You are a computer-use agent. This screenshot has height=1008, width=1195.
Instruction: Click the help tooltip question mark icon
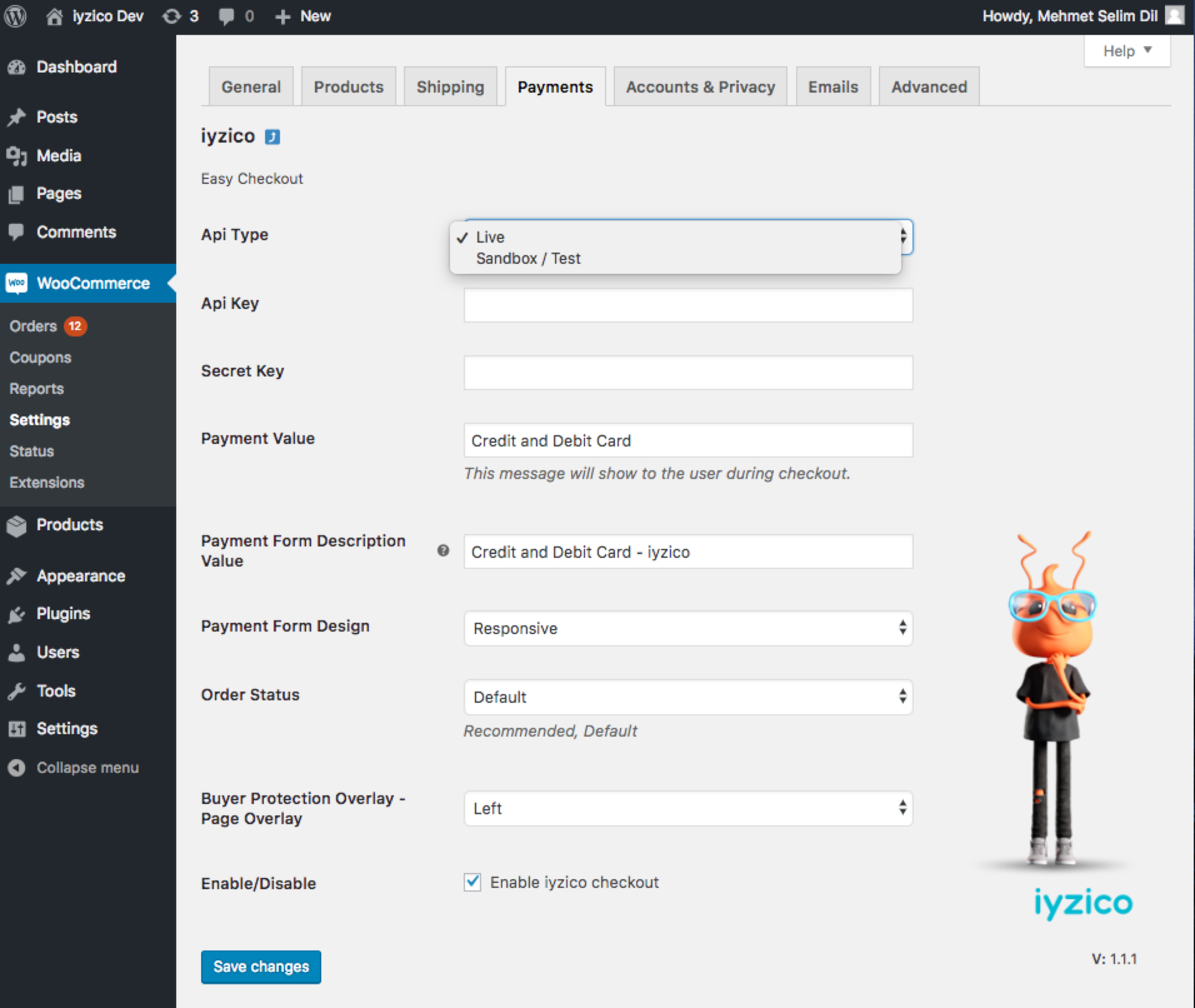pos(443,551)
